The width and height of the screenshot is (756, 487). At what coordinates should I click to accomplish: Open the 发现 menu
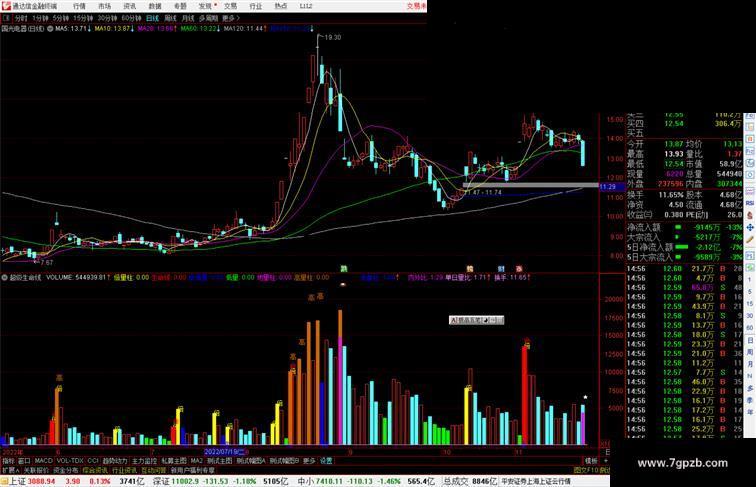pyautogui.click(x=205, y=6)
